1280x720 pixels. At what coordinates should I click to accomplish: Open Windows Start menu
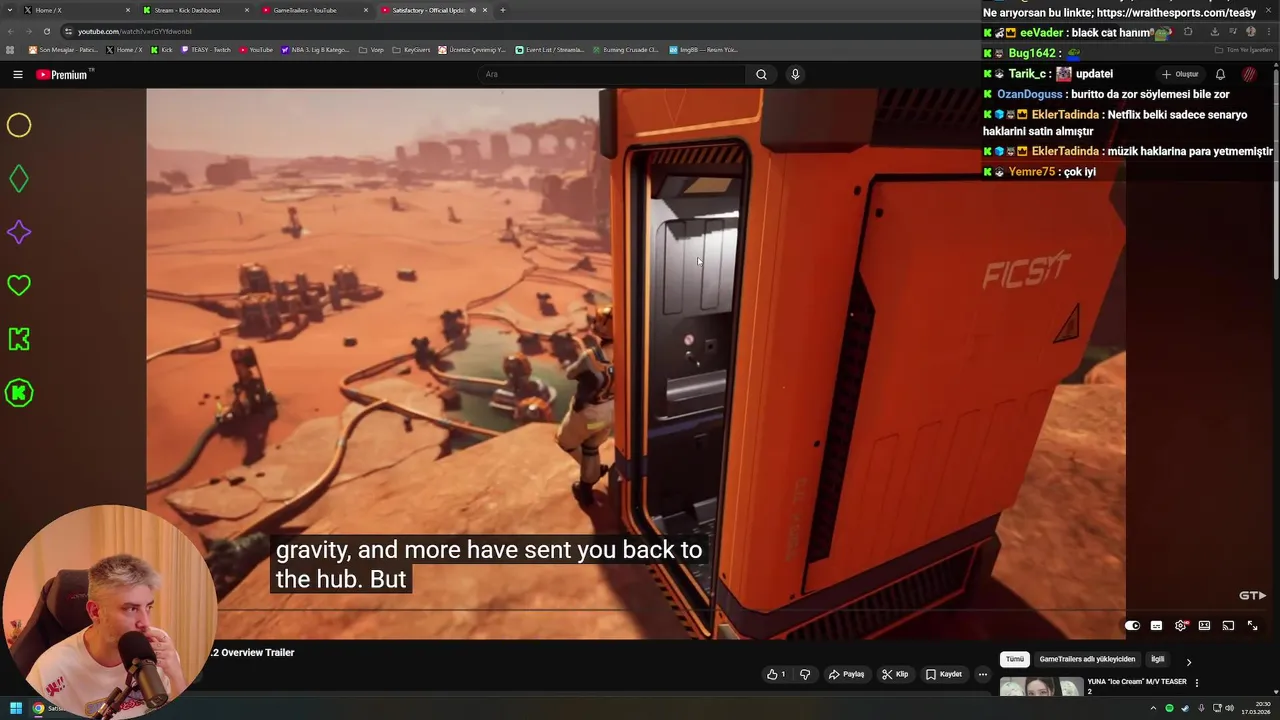pos(15,708)
